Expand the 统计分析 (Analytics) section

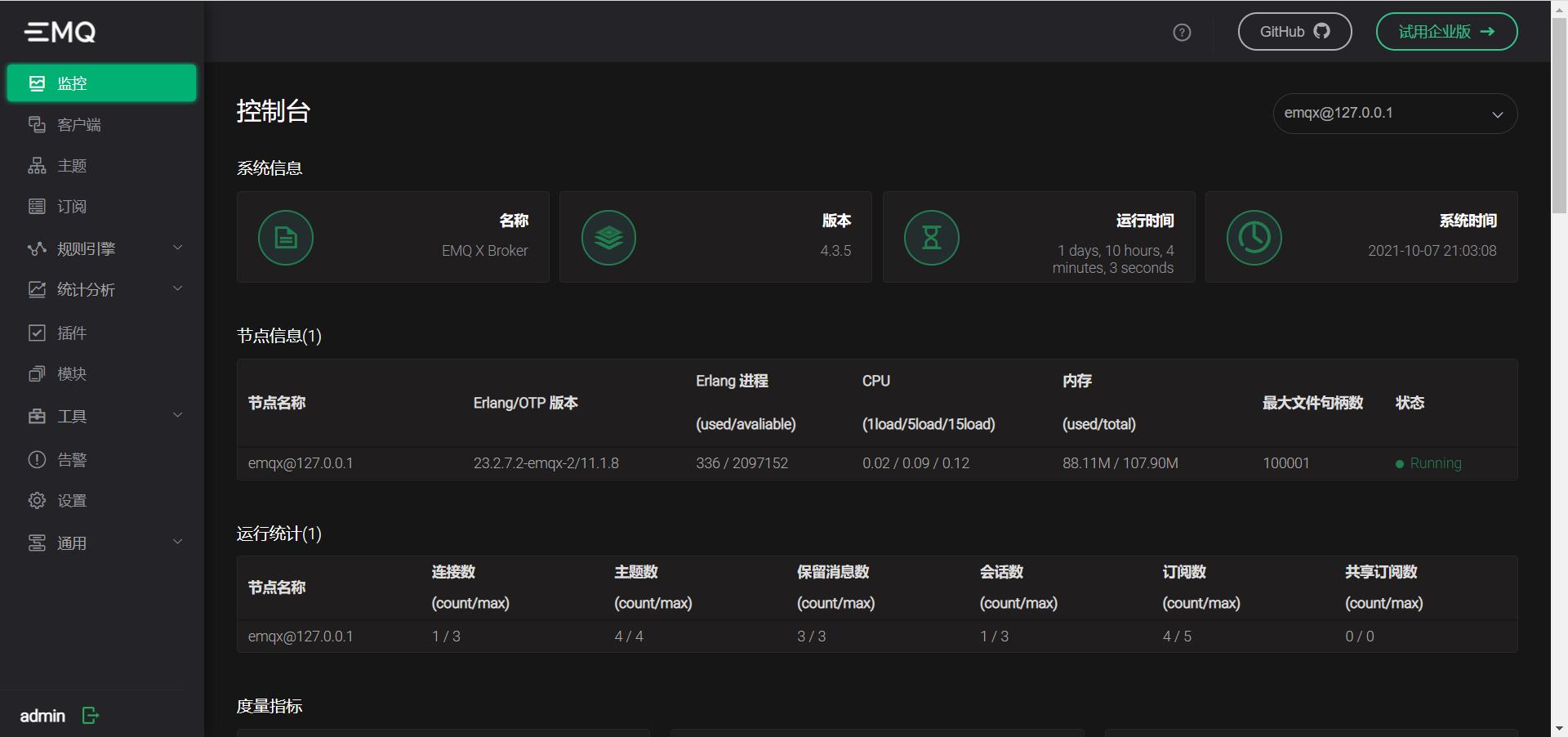pyautogui.click(x=178, y=288)
